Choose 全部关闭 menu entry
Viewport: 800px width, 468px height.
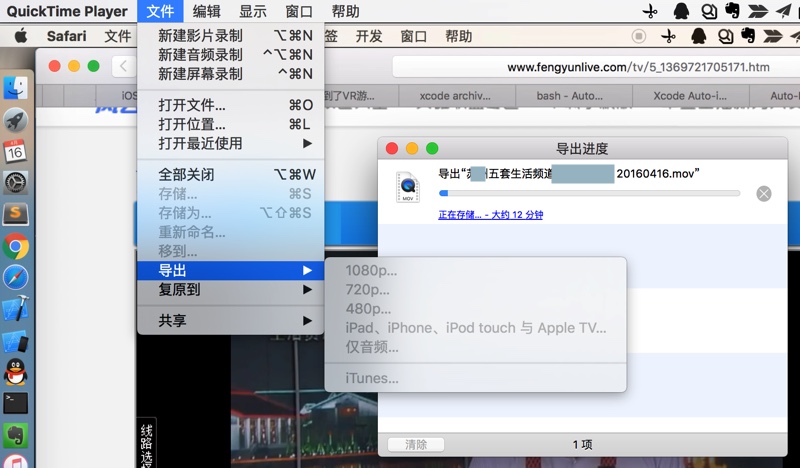(x=231, y=175)
